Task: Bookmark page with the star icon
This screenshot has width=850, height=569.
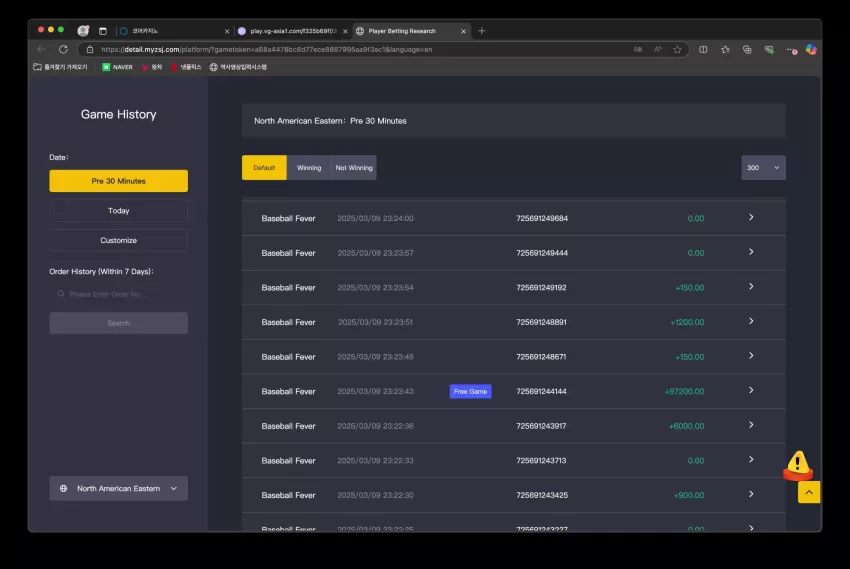Action: point(677,49)
